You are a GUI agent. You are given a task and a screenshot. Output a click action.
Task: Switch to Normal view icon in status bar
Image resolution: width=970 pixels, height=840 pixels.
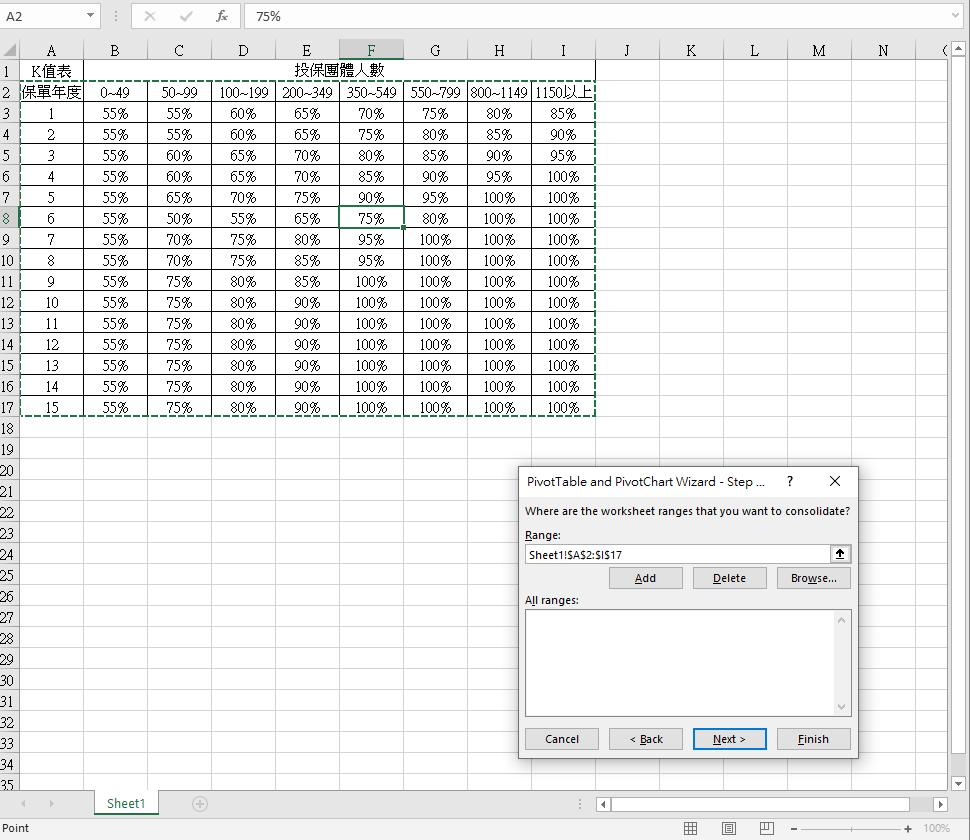690,828
